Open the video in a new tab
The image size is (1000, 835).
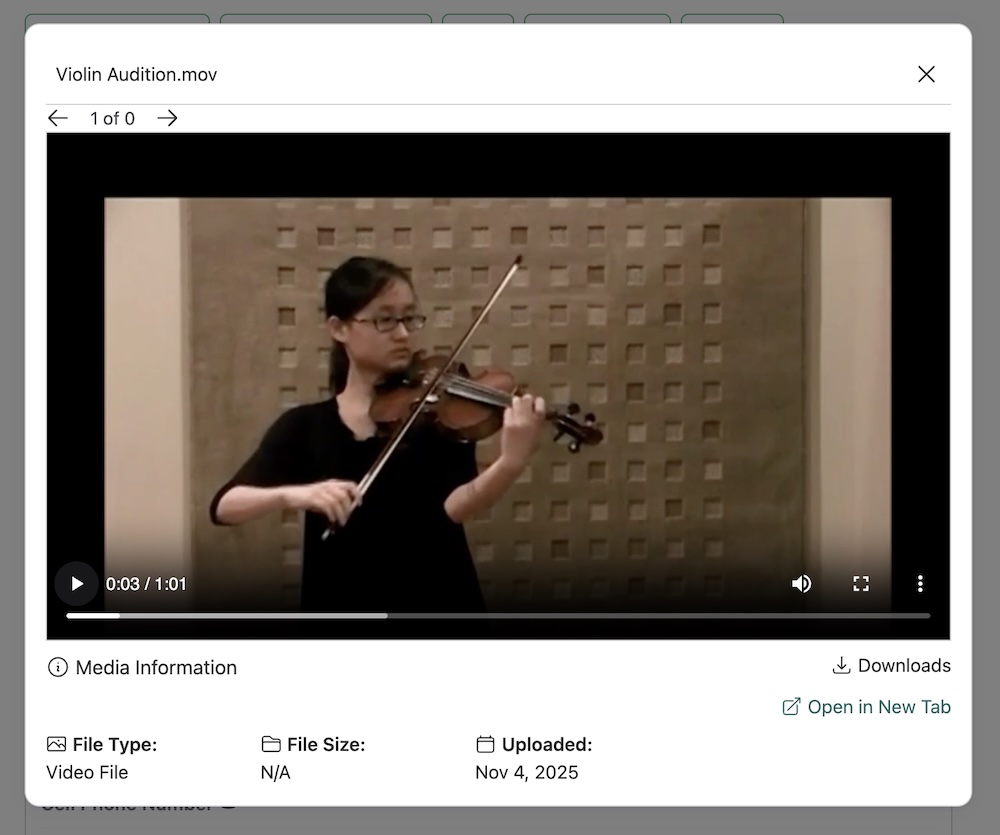[866, 707]
